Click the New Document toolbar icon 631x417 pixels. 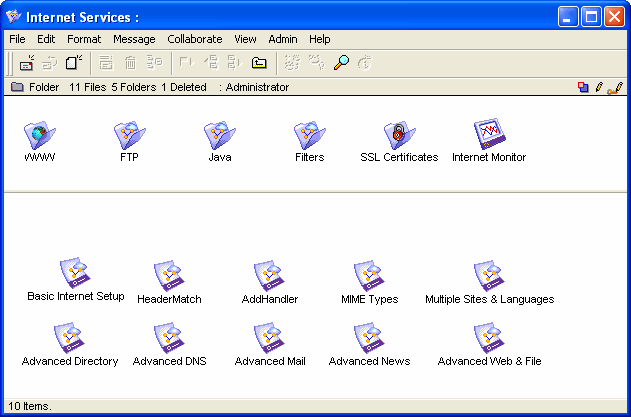click(74, 63)
